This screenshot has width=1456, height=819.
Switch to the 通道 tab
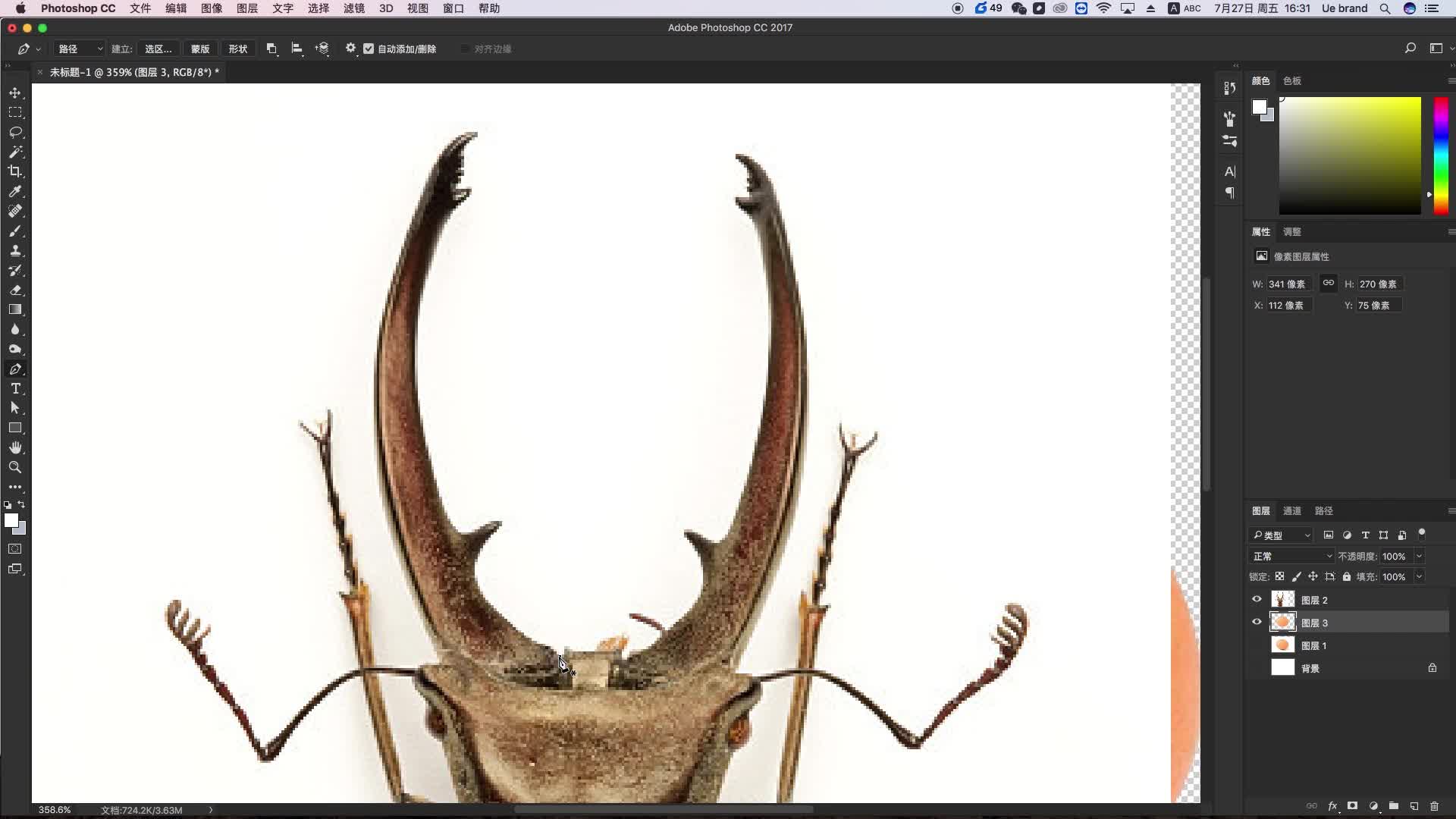point(1291,510)
